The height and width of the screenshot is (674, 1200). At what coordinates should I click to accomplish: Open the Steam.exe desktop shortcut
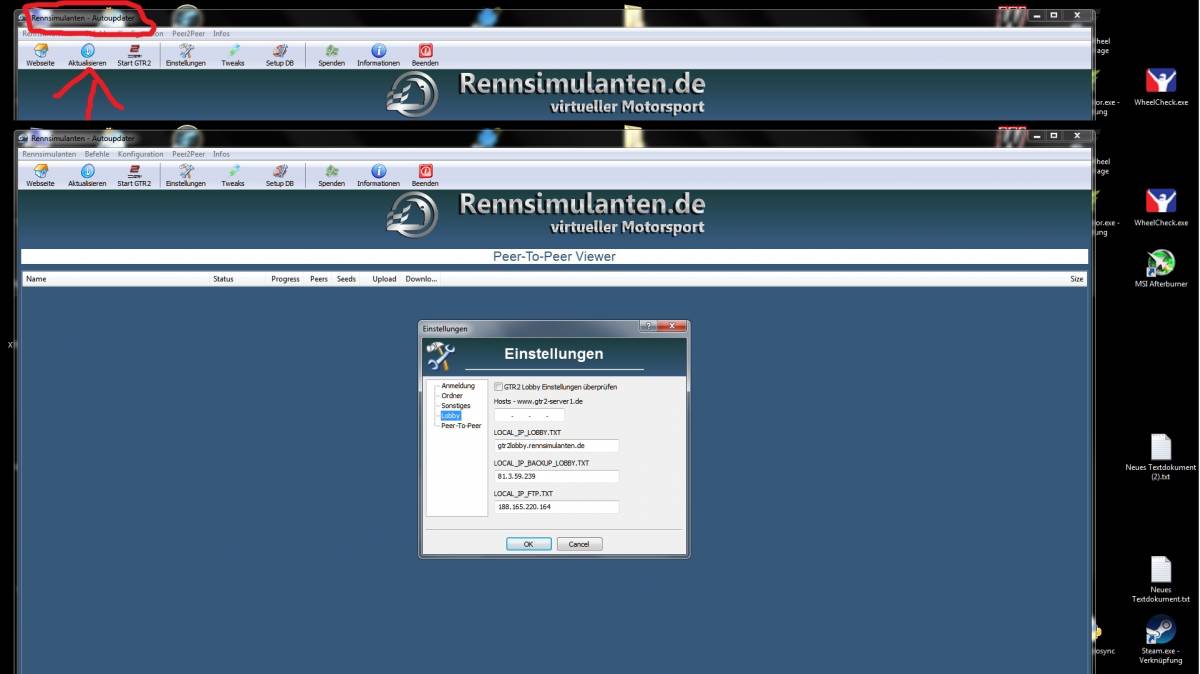click(x=1160, y=630)
